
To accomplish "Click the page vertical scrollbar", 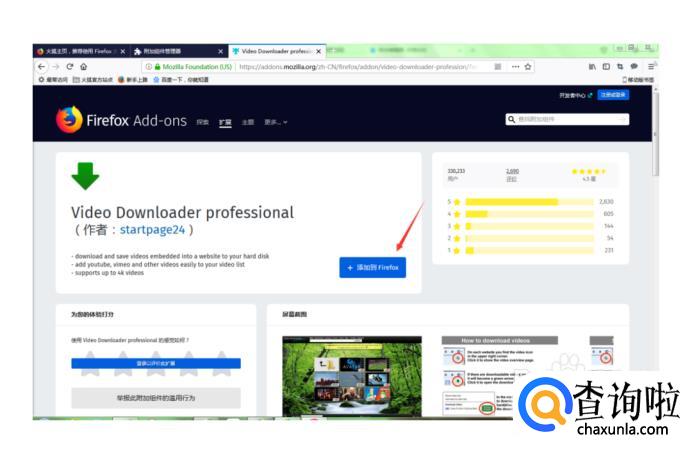I will click(x=655, y=135).
